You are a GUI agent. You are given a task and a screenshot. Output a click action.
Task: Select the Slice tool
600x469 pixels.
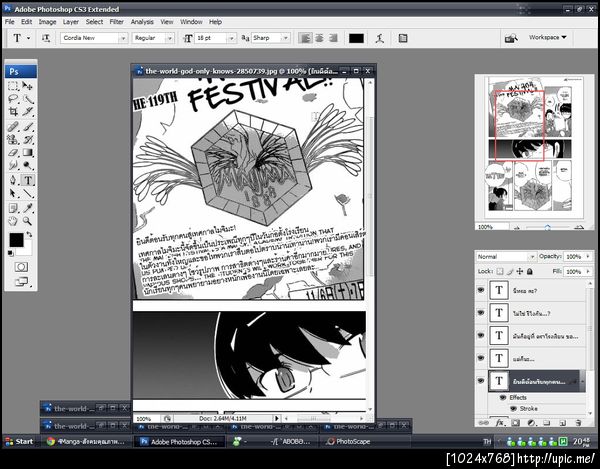tap(28, 112)
